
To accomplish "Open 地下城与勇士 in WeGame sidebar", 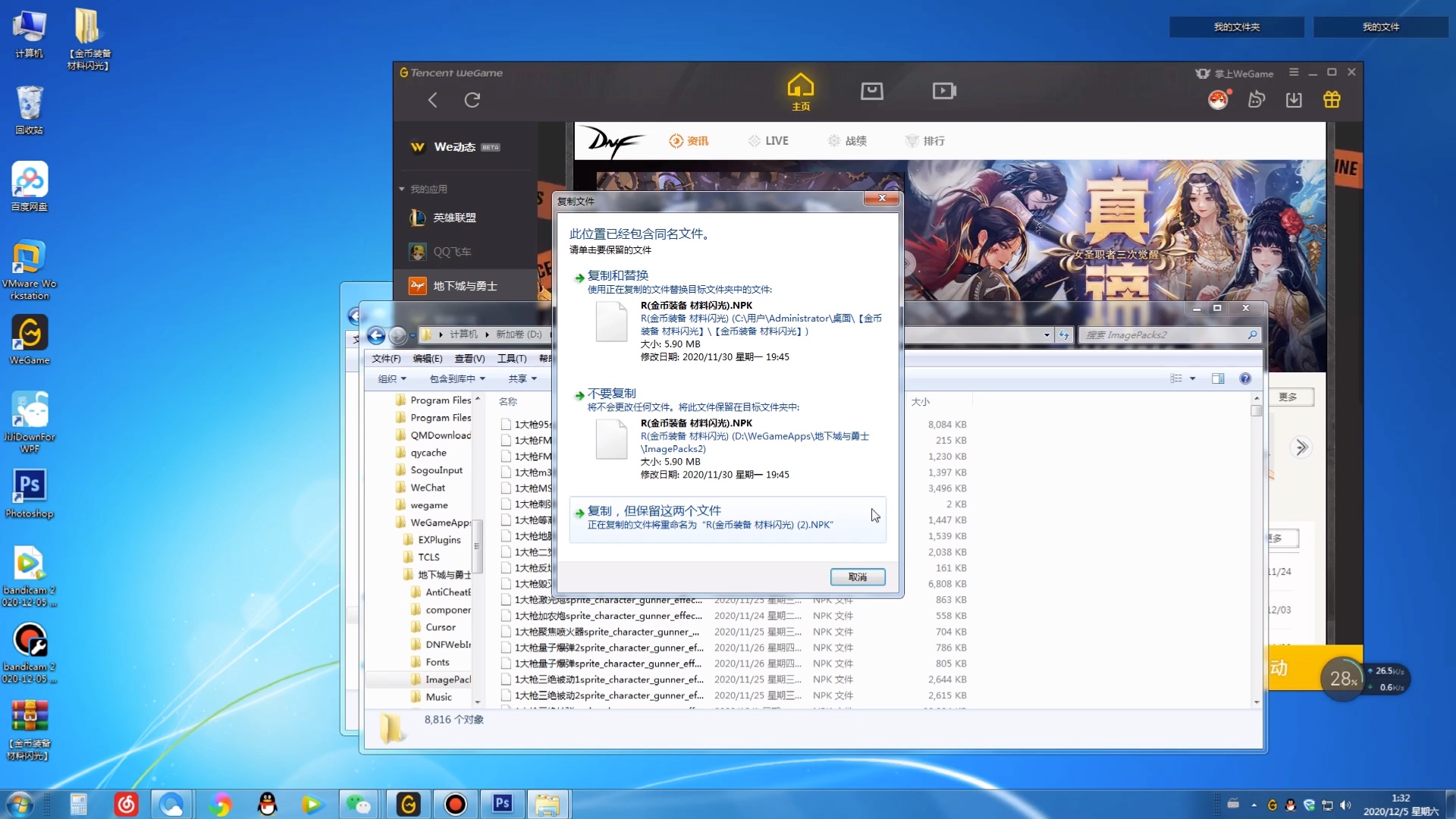I will coord(465,285).
